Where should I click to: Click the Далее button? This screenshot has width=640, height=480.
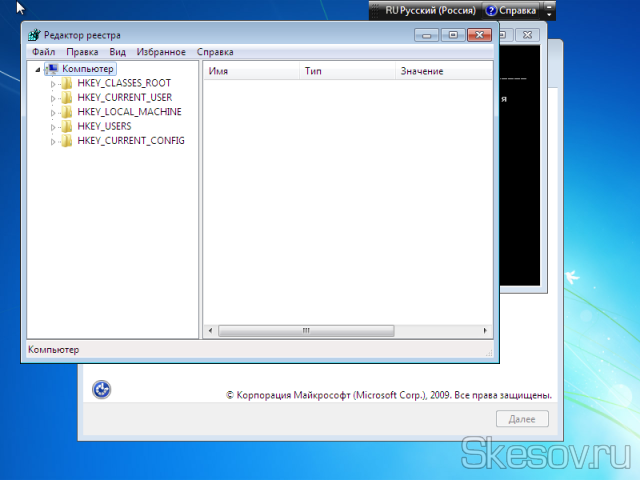point(521,419)
